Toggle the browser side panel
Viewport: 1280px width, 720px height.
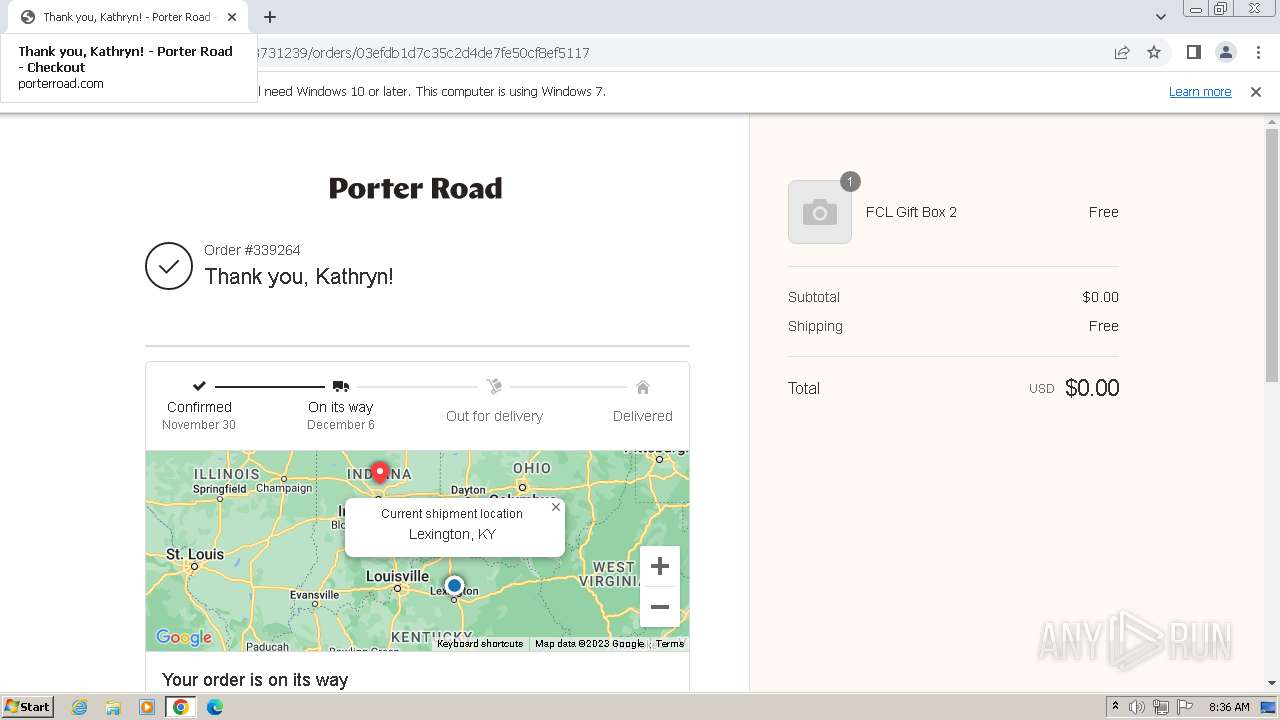(x=1193, y=52)
